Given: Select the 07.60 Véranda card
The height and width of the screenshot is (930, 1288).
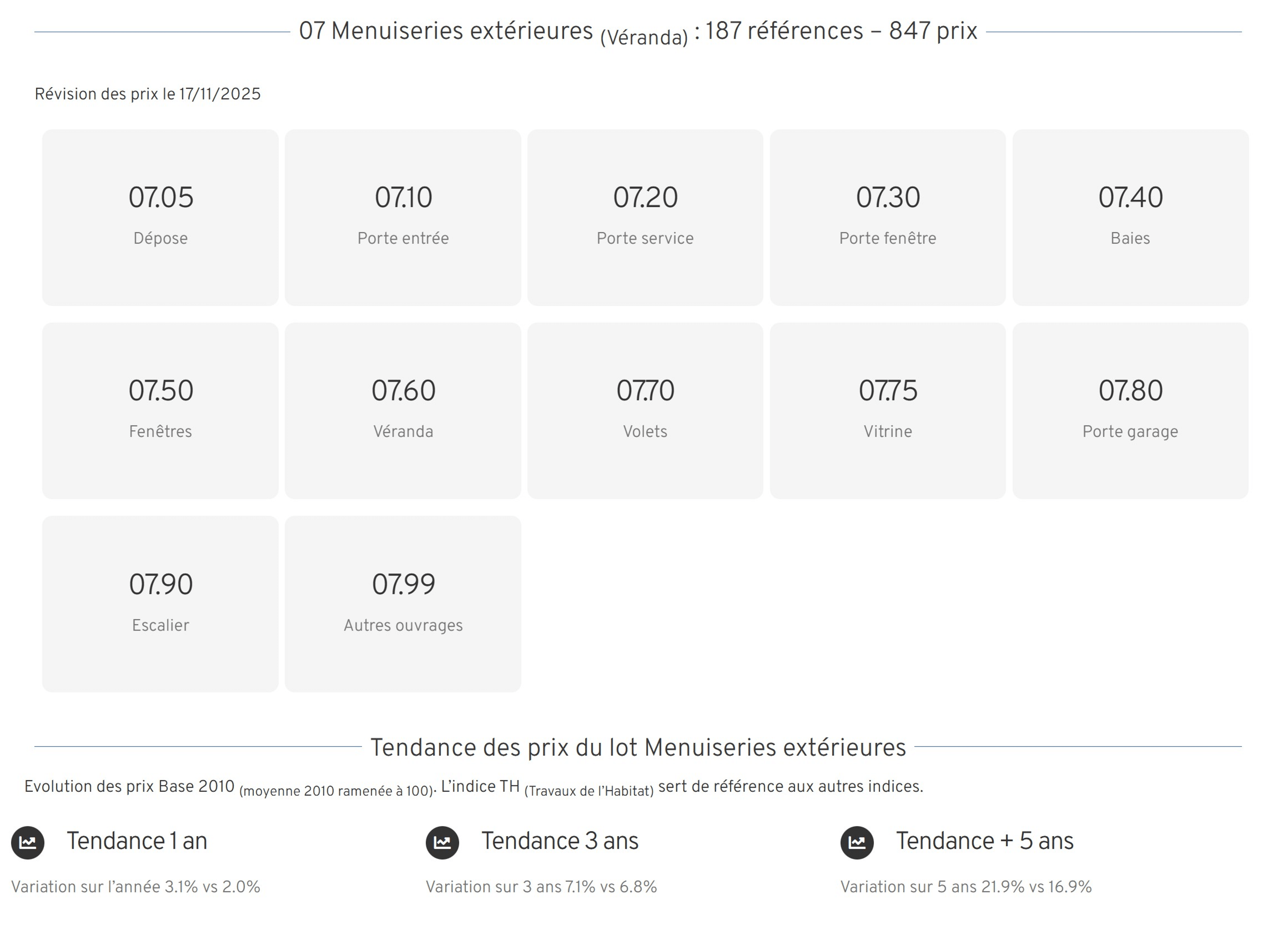Looking at the screenshot, I should tap(403, 411).
